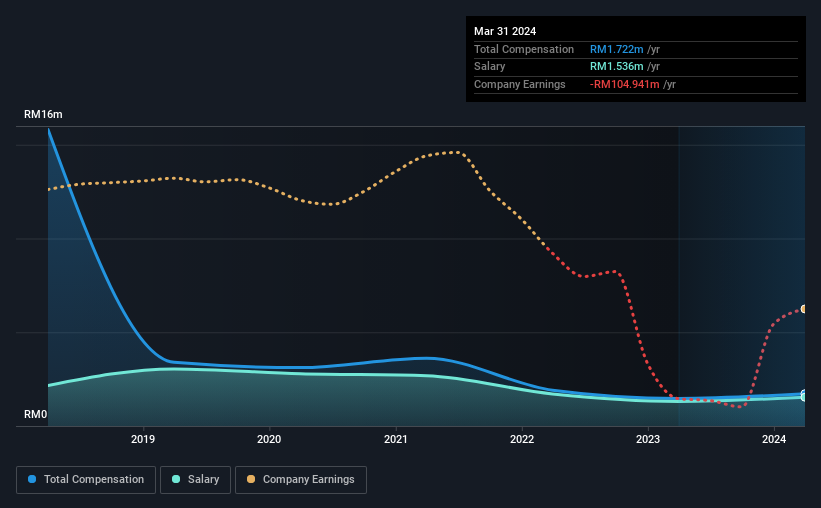Click Company Earnings label in tooltip
This screenshot has width=821, height=508.
(519, 84)
